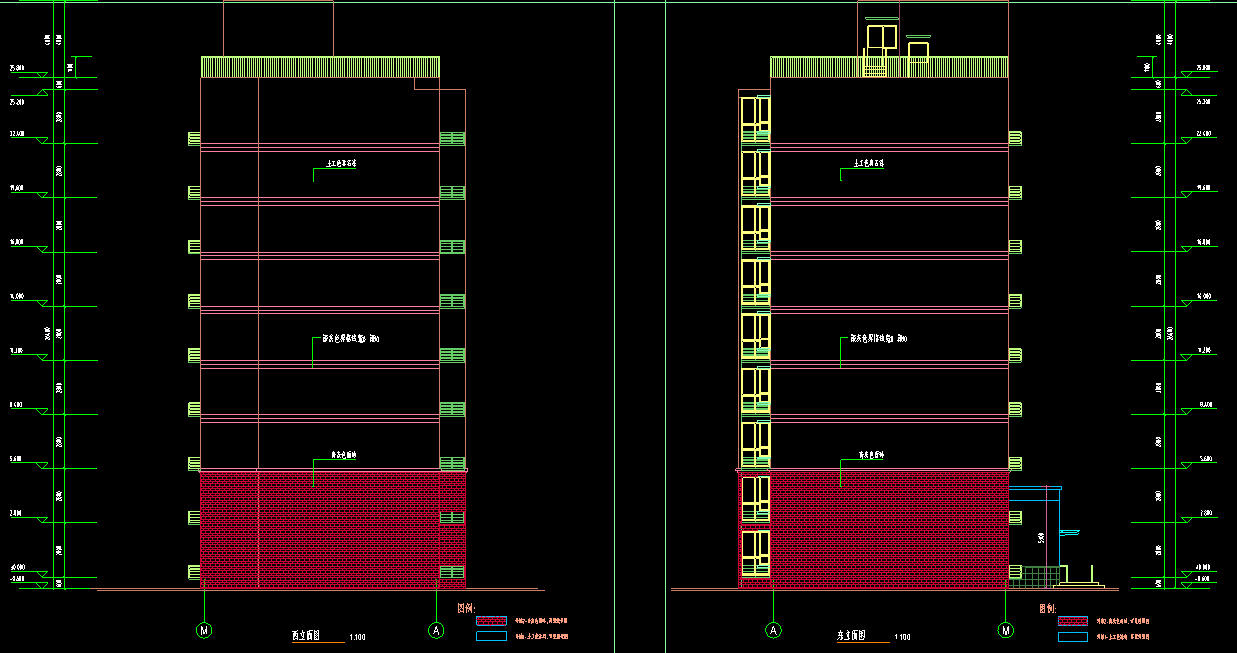The width and height of the screenshot is (1237, 653).
Task: Select the red brick wall hatch, west elevation
Action: click(x=320, y=530)
